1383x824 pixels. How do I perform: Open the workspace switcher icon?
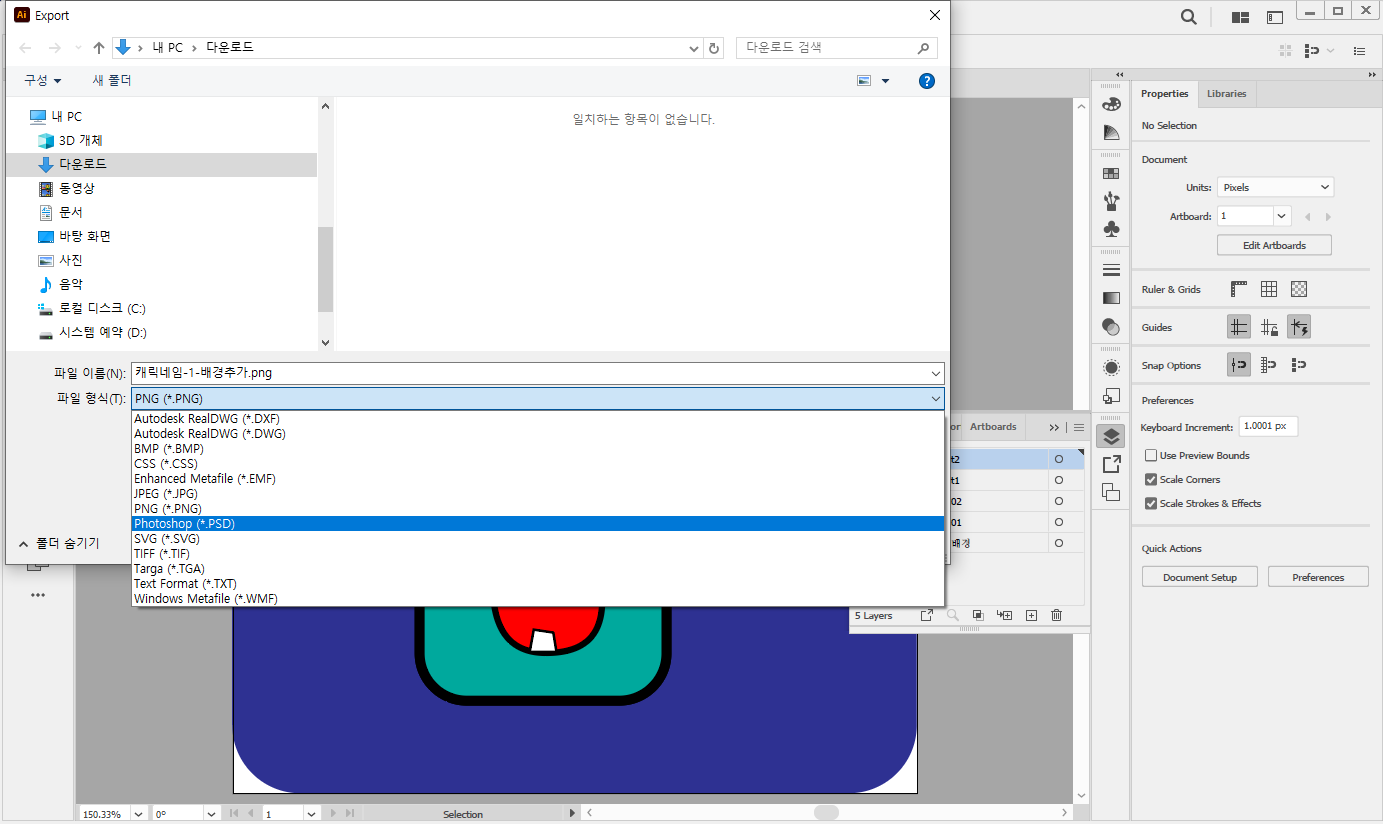(1275, 17)
